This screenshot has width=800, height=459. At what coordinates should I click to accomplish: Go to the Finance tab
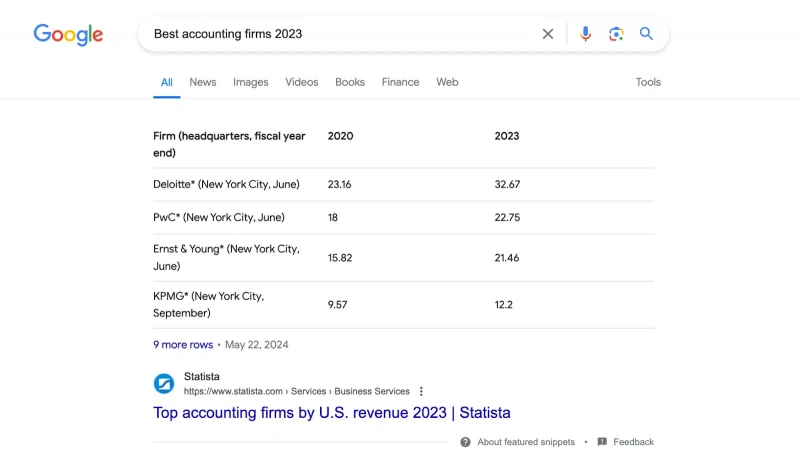(x=401, y=82)
